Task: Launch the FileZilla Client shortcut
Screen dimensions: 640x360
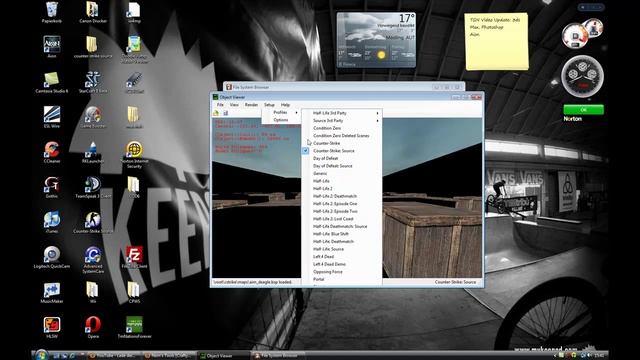Action: click(134, 258)
